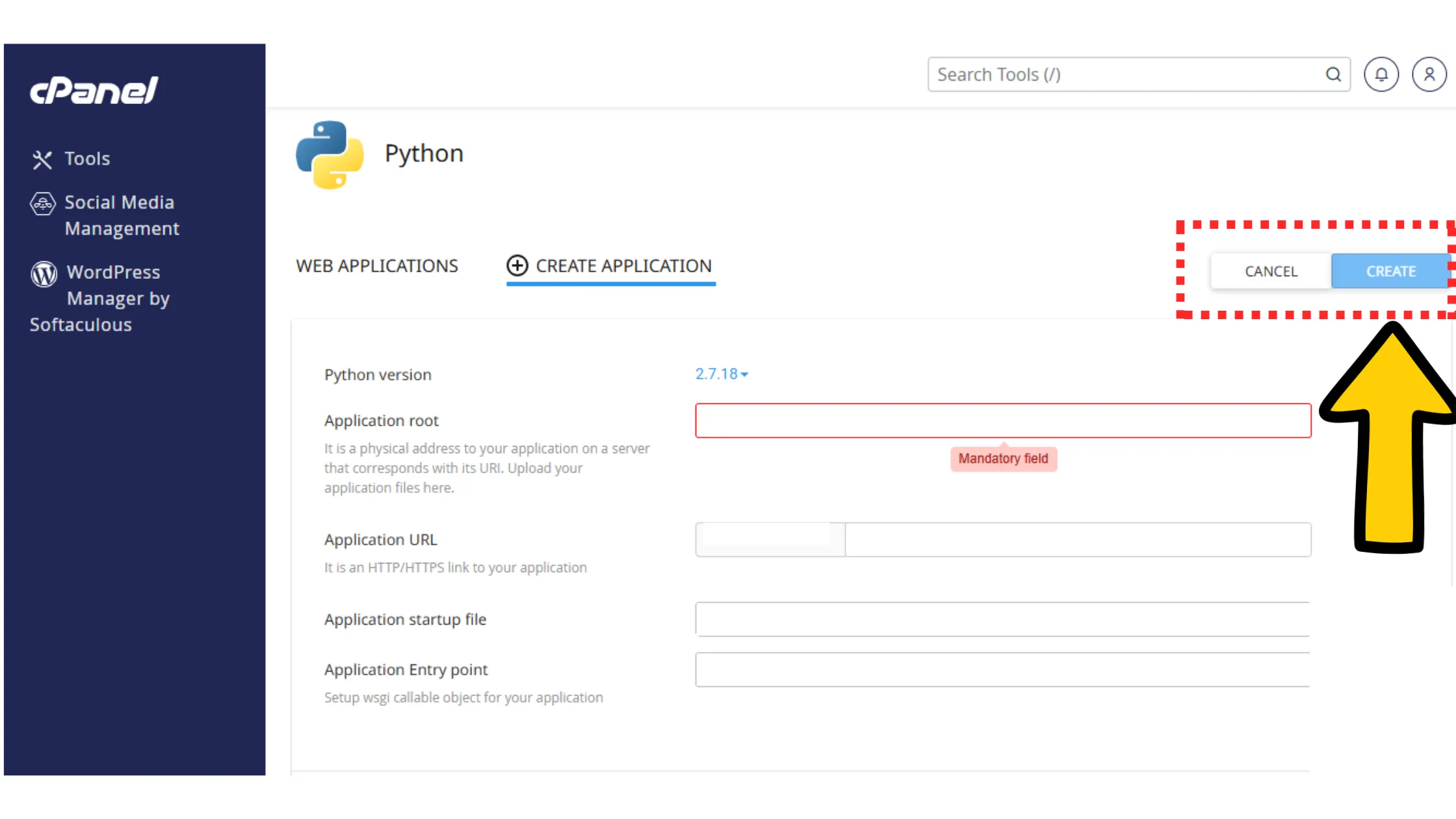Viewport: 1456px width, 819px height.
Task: Click the Create button
Action: [x=1390, y=271]
